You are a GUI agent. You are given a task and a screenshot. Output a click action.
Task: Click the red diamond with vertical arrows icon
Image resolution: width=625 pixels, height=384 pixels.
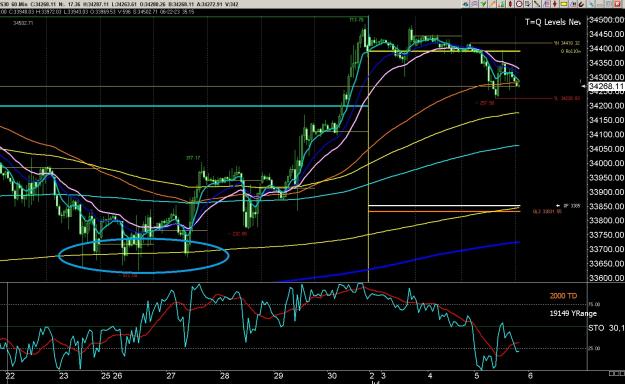tap(555, 4)
